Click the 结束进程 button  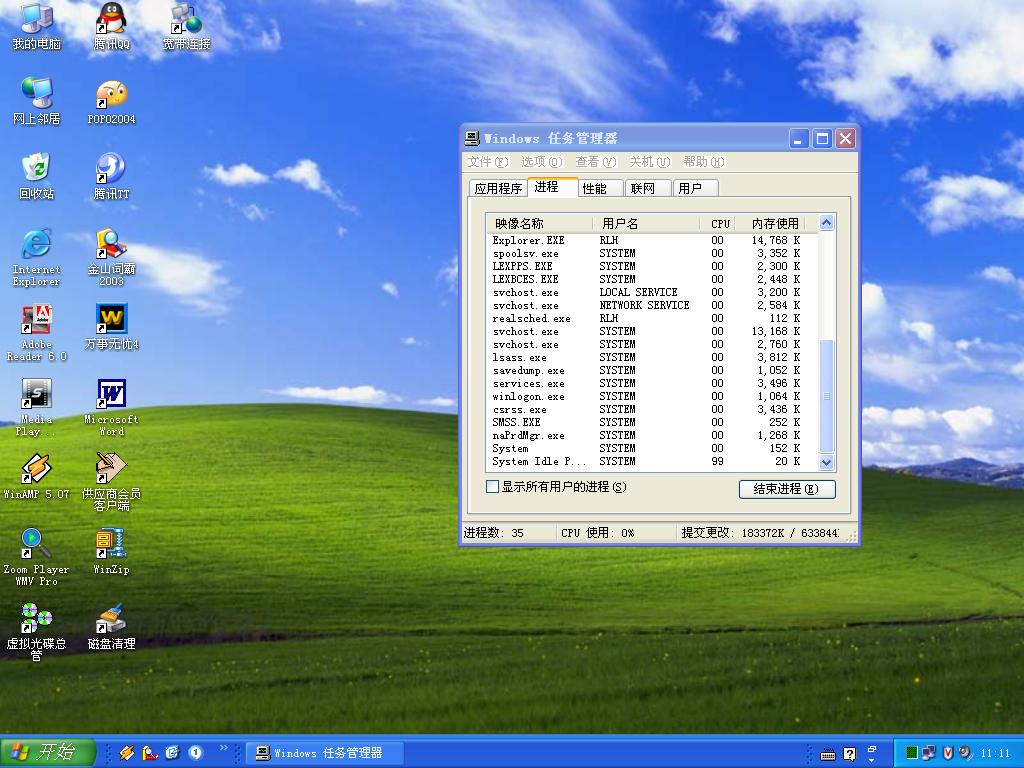(786, 489)
